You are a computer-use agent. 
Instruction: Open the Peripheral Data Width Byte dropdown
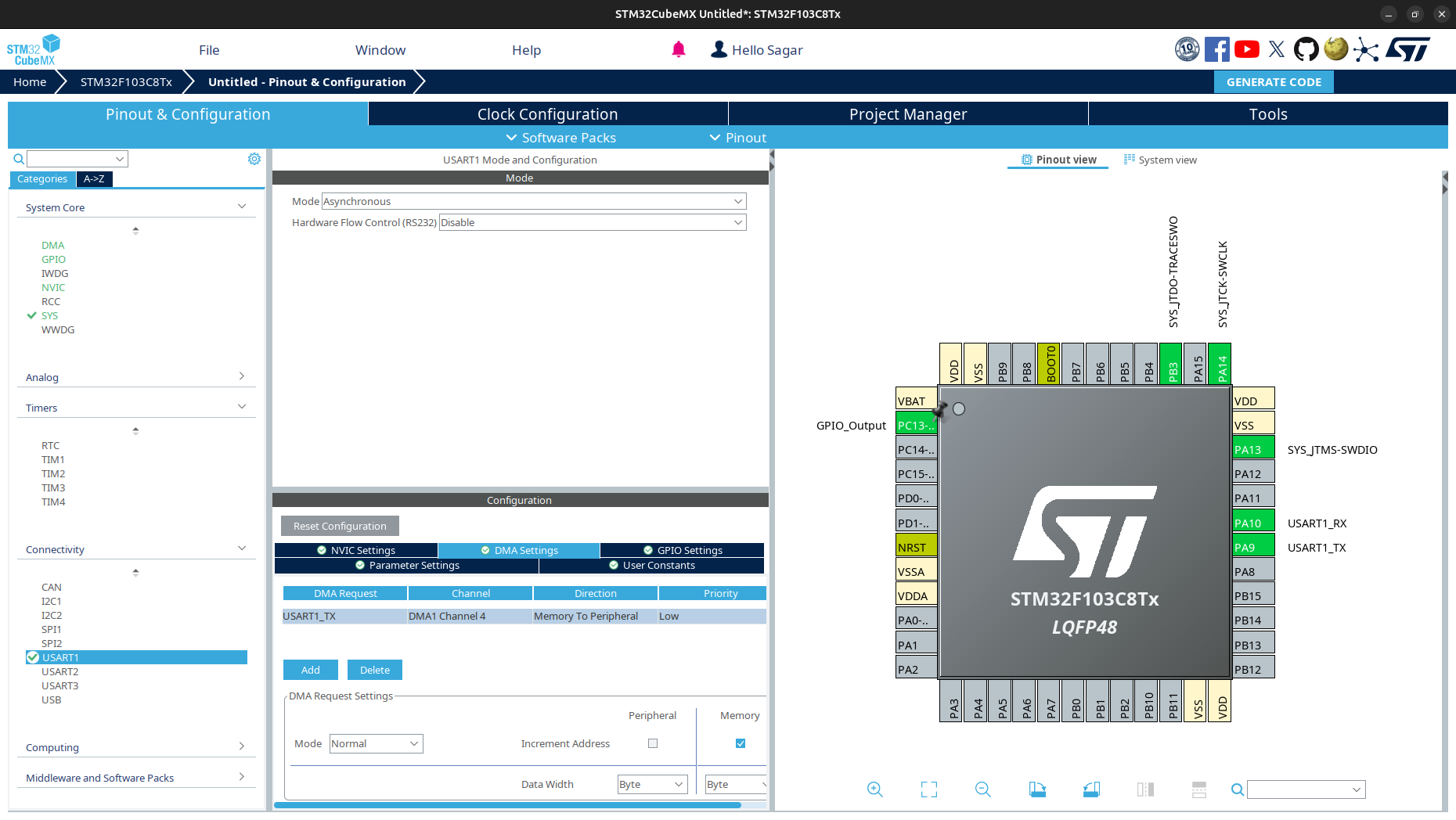652,784
